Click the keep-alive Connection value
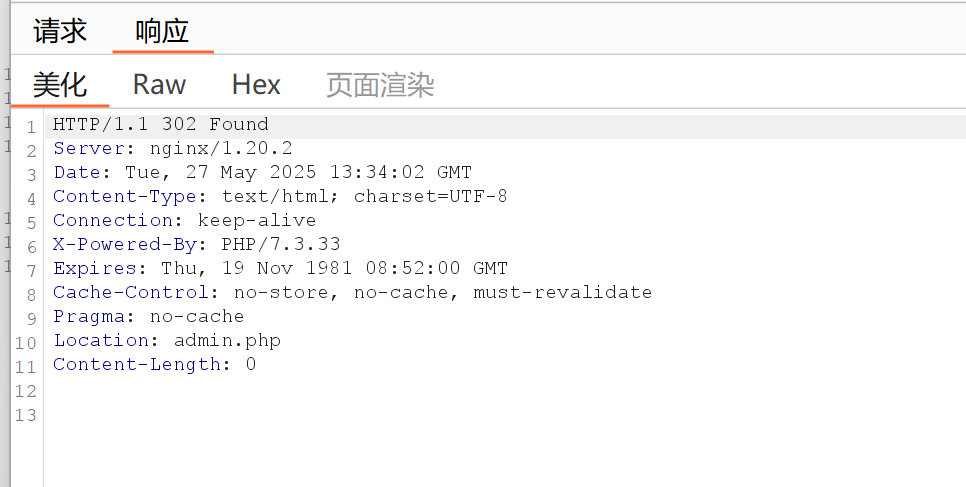This screenshot has height=487, width=966. 257,221
